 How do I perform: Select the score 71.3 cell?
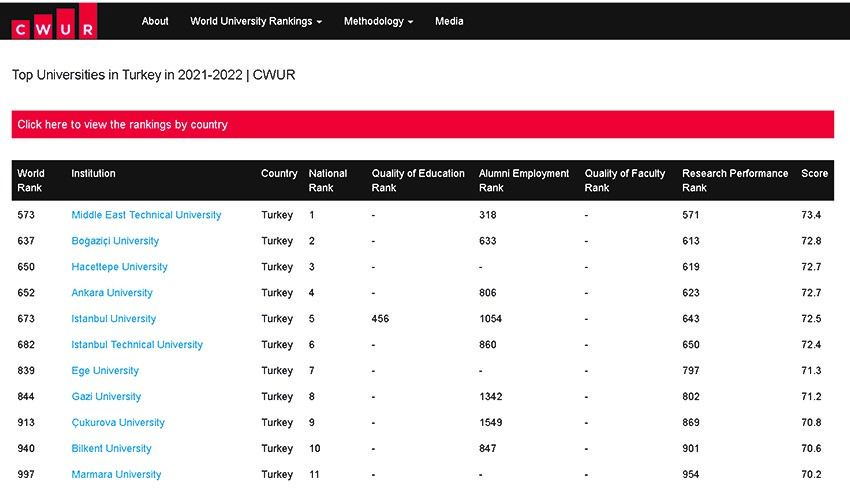[811, 371]
